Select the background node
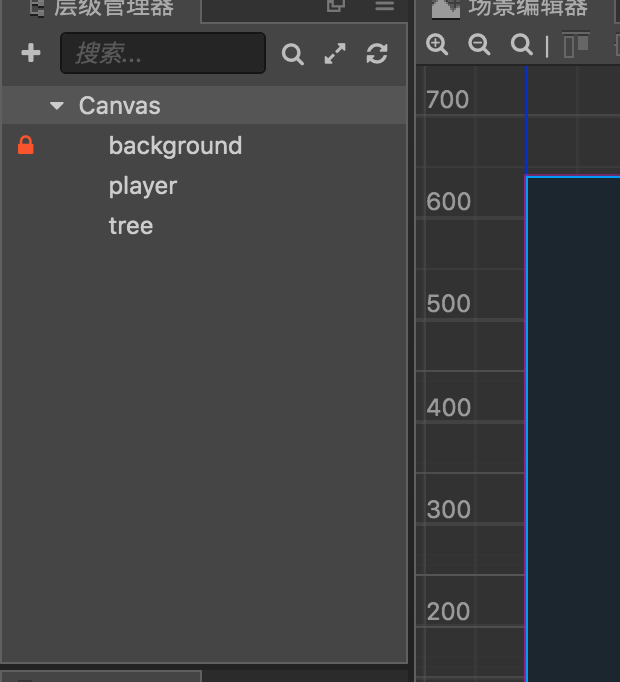This screenshot has width=620, height=682. click(175, 146)
